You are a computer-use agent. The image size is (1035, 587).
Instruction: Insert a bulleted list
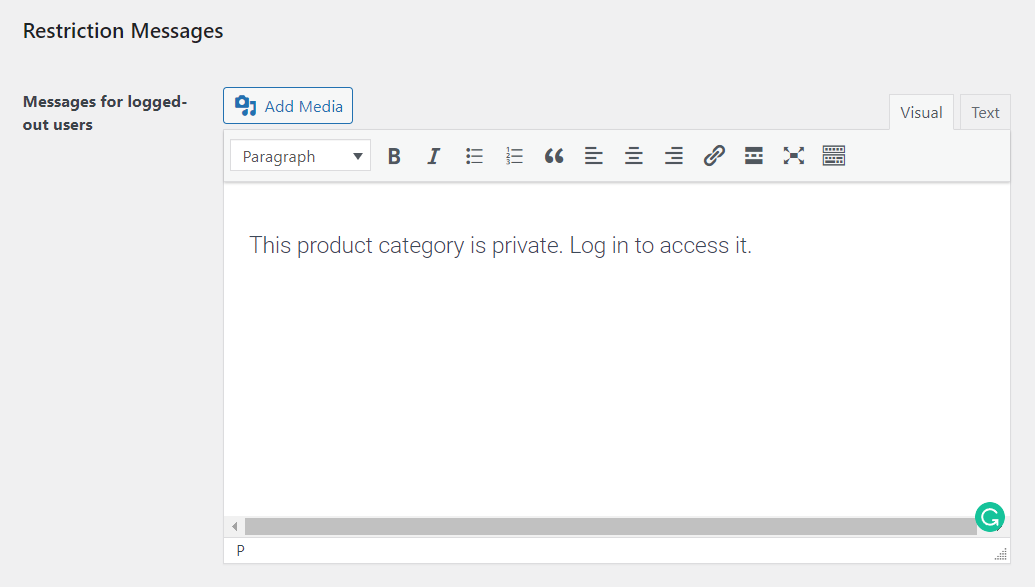click(x=474, y=156)
